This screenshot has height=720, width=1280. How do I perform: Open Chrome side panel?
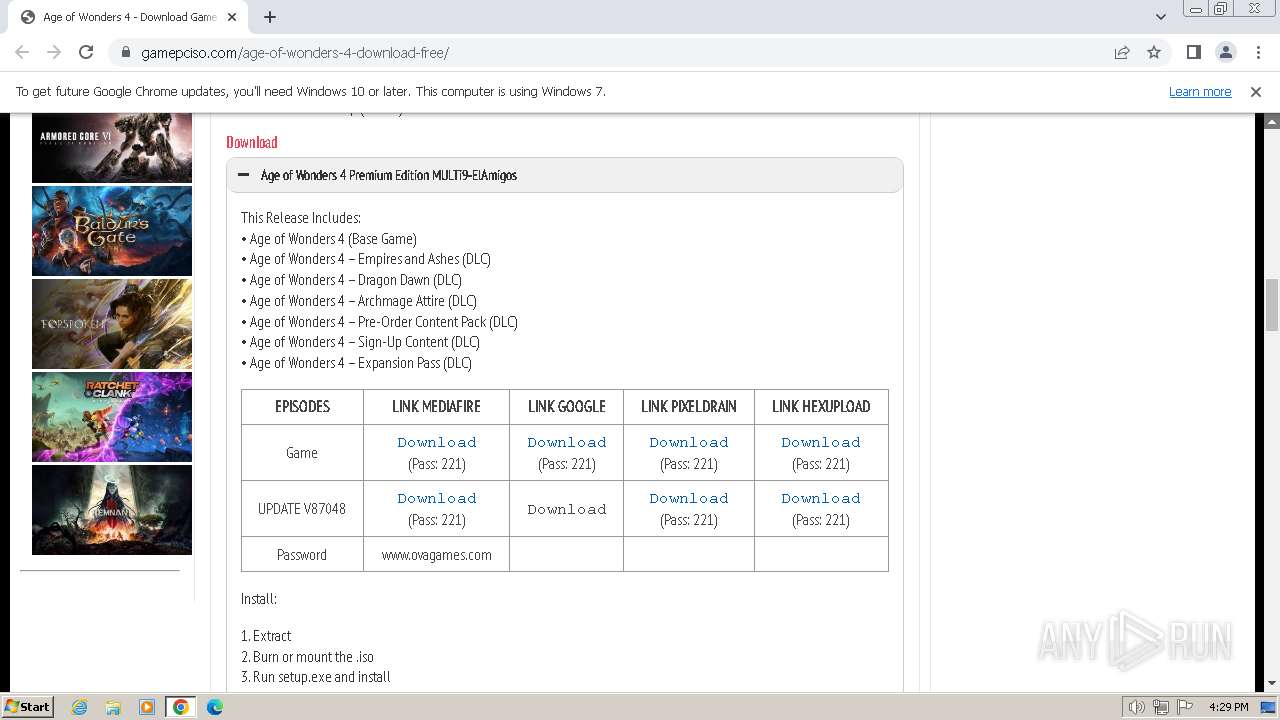point(1193,52)
